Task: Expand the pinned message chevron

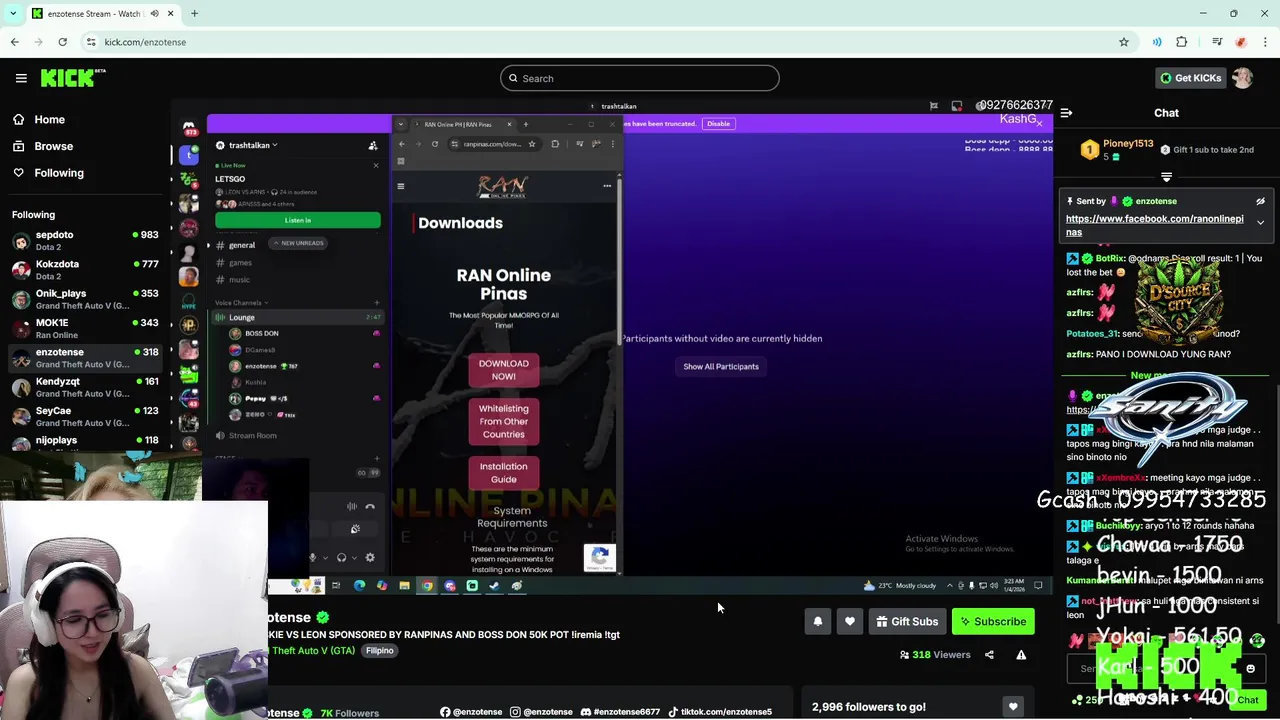Action: (1260, 222)
